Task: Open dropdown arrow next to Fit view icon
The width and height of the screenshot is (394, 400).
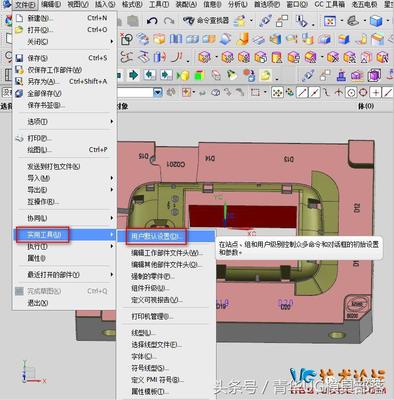Action: [341, 21]
